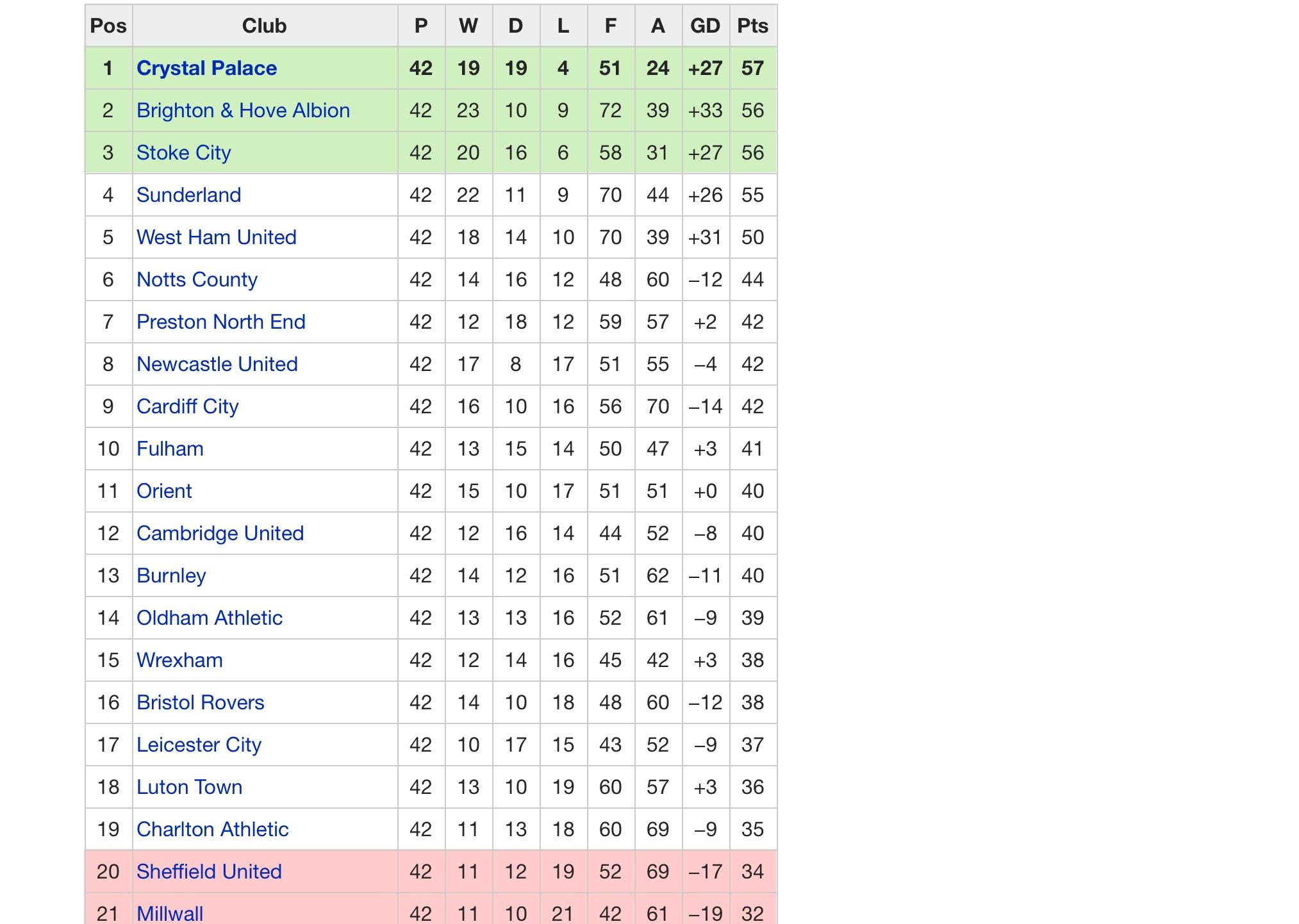The height and width of the screenshot is (924, 1299).
Task: Open Oldham Athletic link
Action: tap(209, 618)
